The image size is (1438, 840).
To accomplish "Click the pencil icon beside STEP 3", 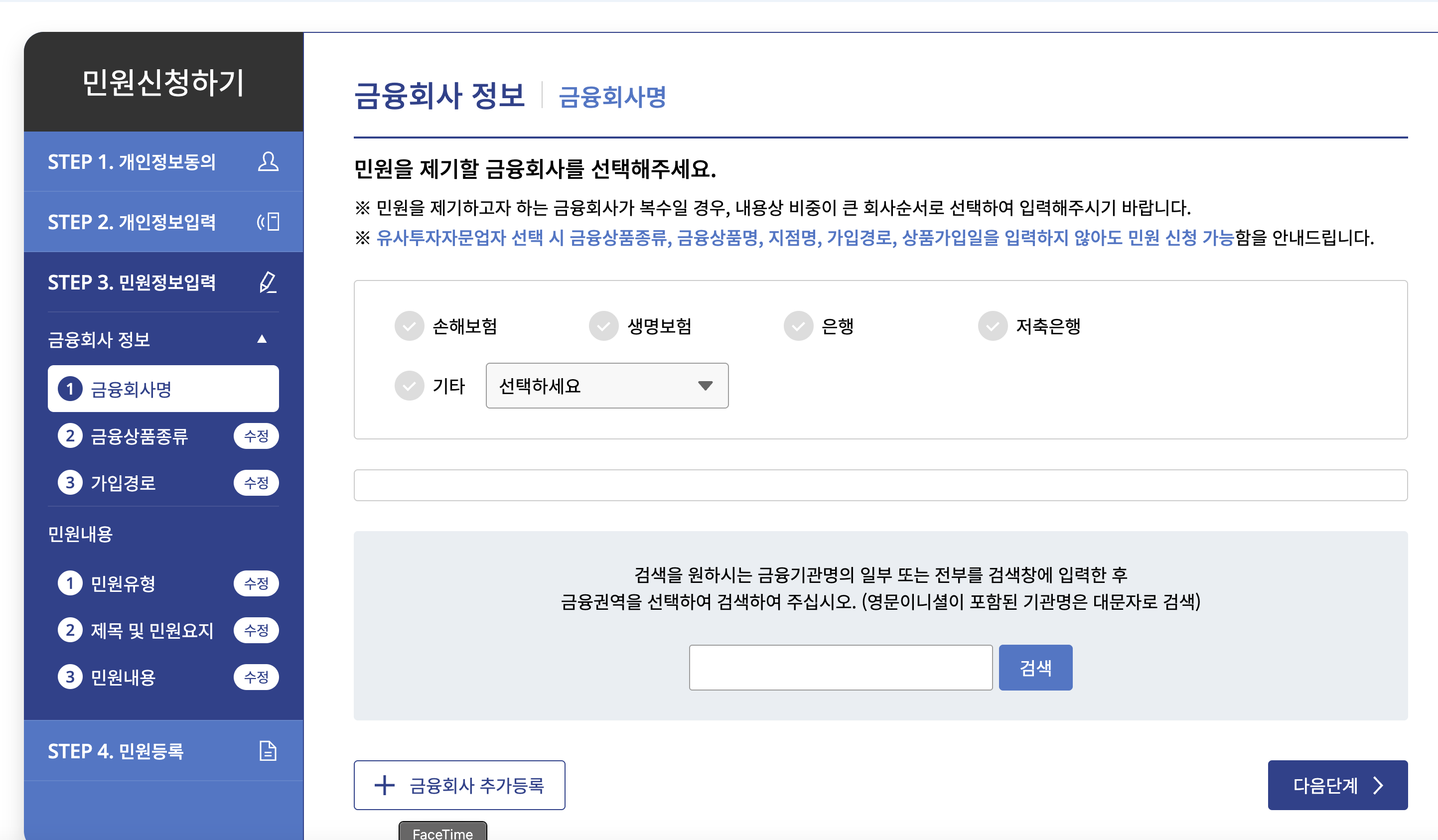I will point(268,282).
